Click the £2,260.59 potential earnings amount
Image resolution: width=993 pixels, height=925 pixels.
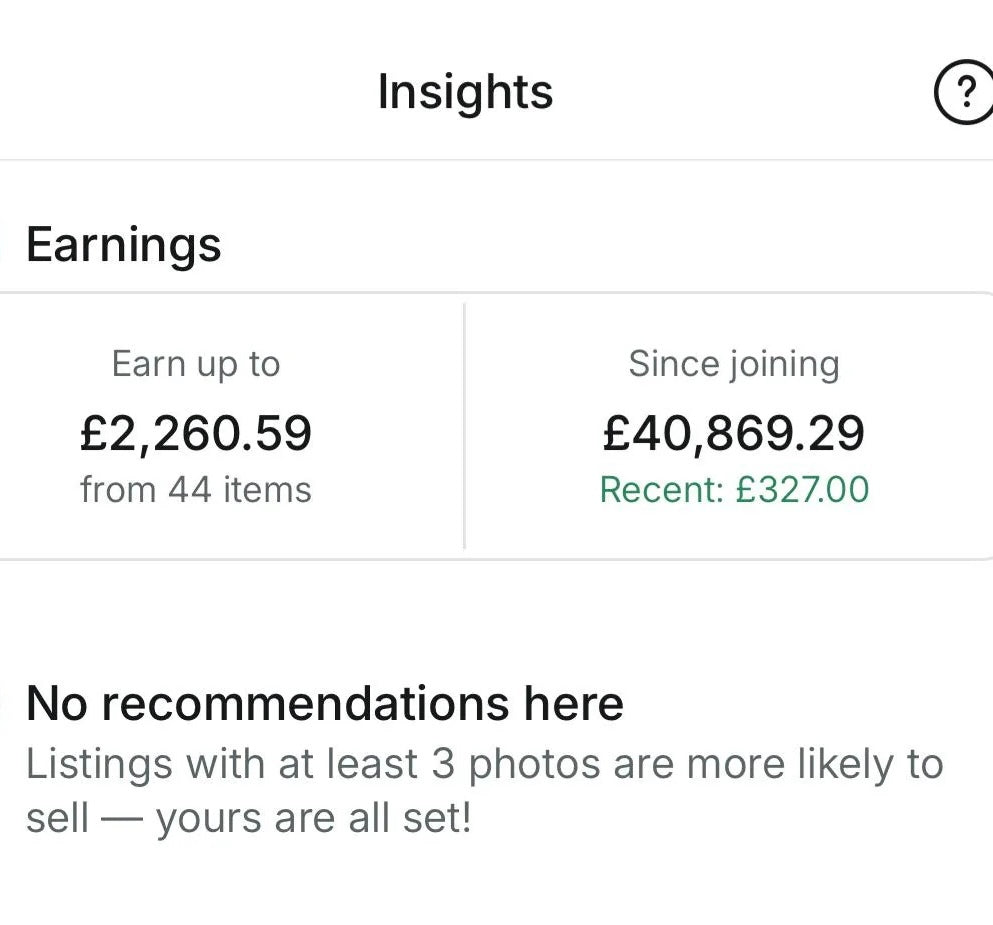(196, 432)
